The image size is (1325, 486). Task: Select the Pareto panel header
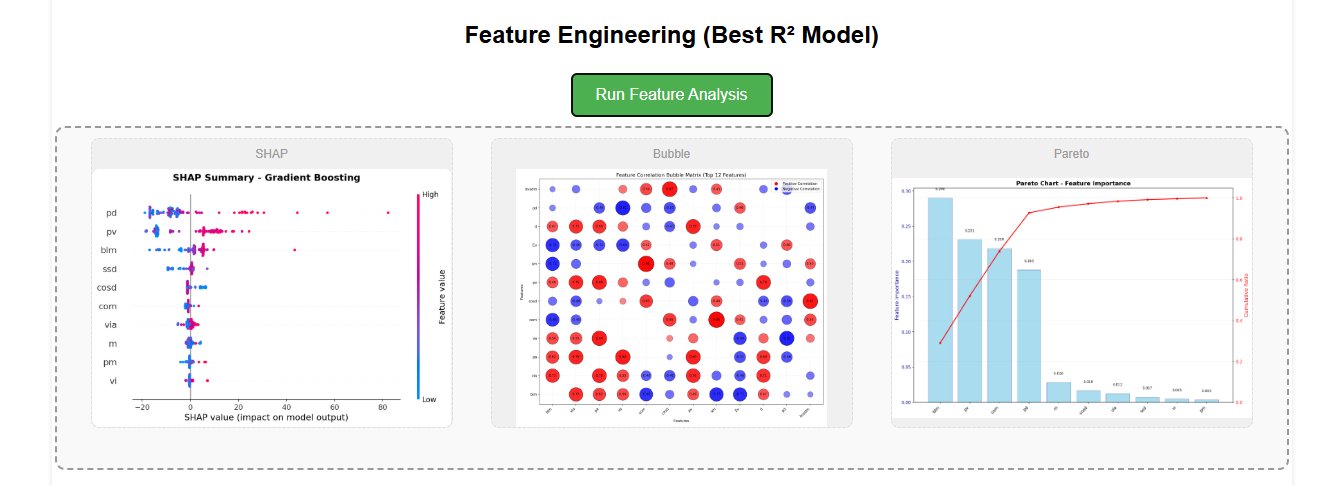click(1071, 154)
